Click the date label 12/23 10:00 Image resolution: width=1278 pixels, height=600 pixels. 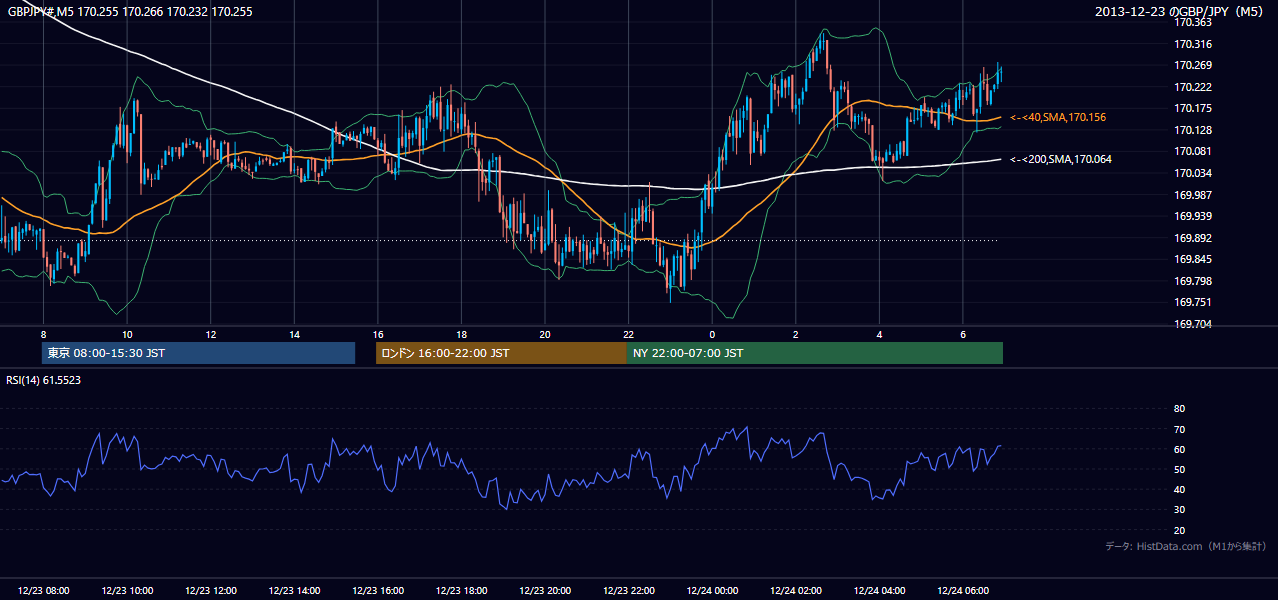[x=127, y=591]
